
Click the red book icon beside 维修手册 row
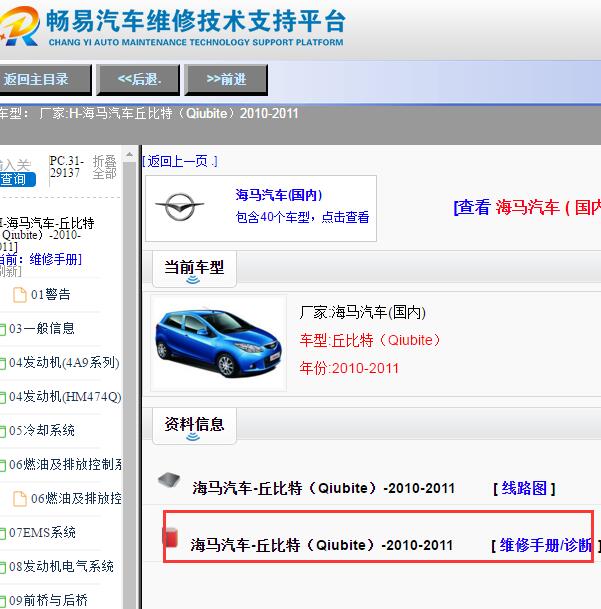click(170, 538)
